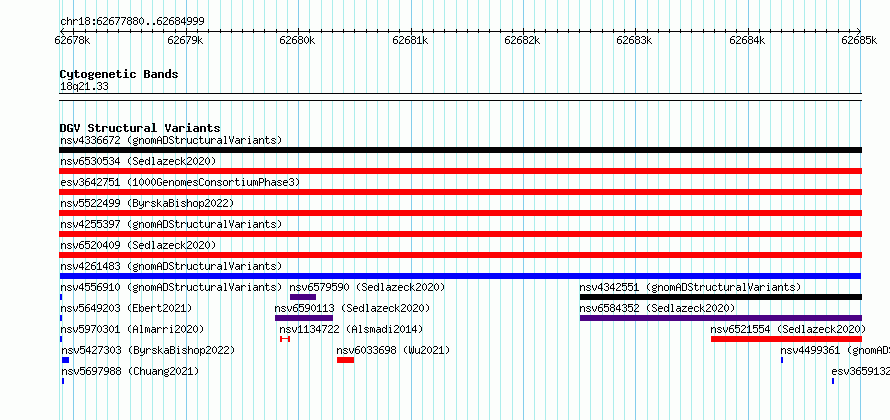Click the 62682k ruler label
Screen dimensions: 890x420
point(522,40)
